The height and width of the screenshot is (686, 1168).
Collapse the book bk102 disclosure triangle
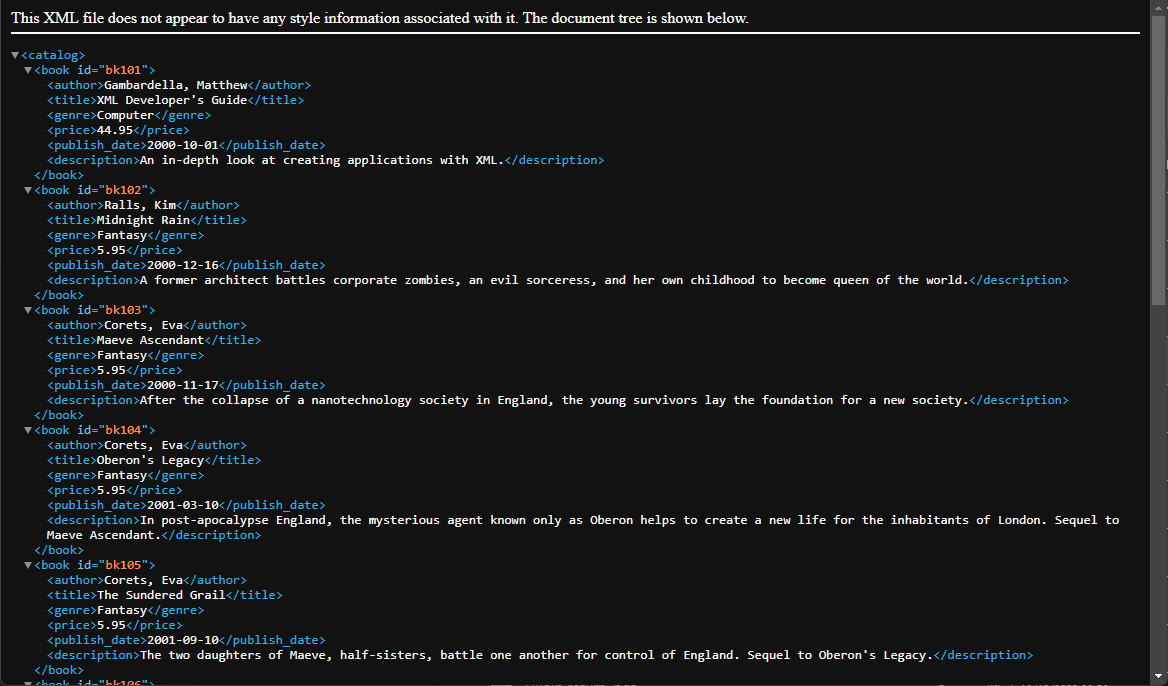click(x=28, y=190)
